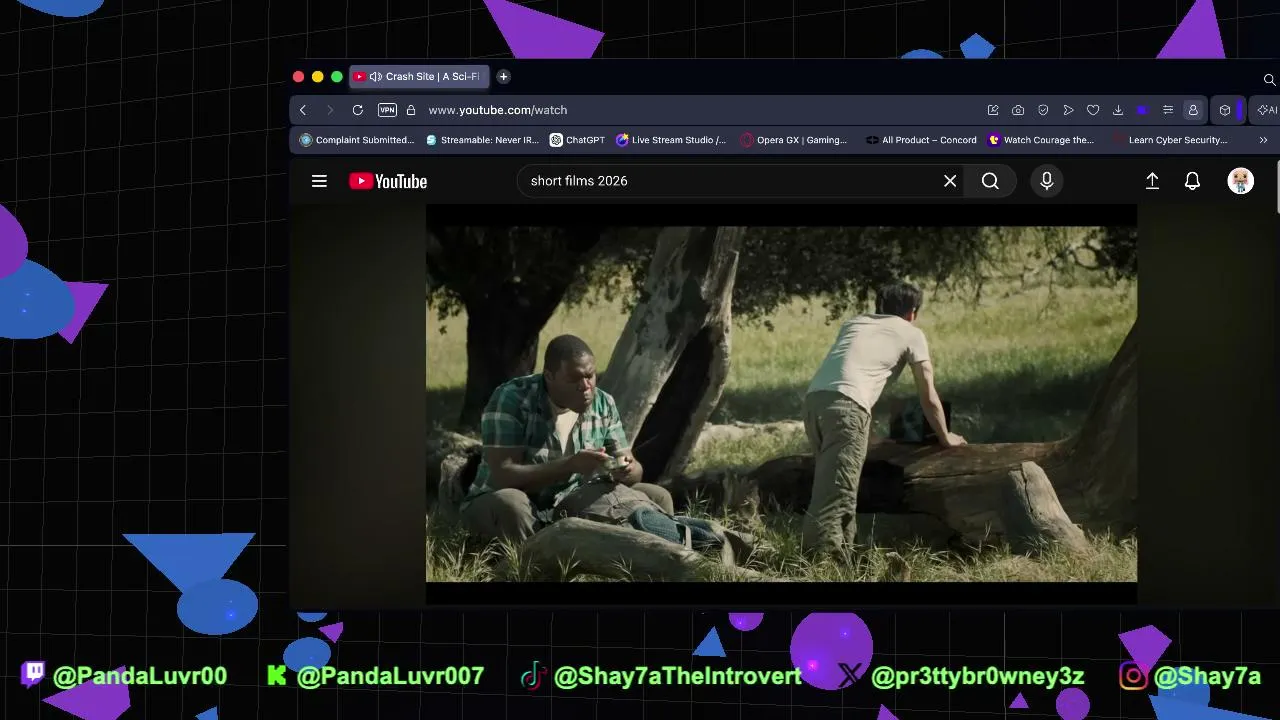Open browser profile icon

1193,110
